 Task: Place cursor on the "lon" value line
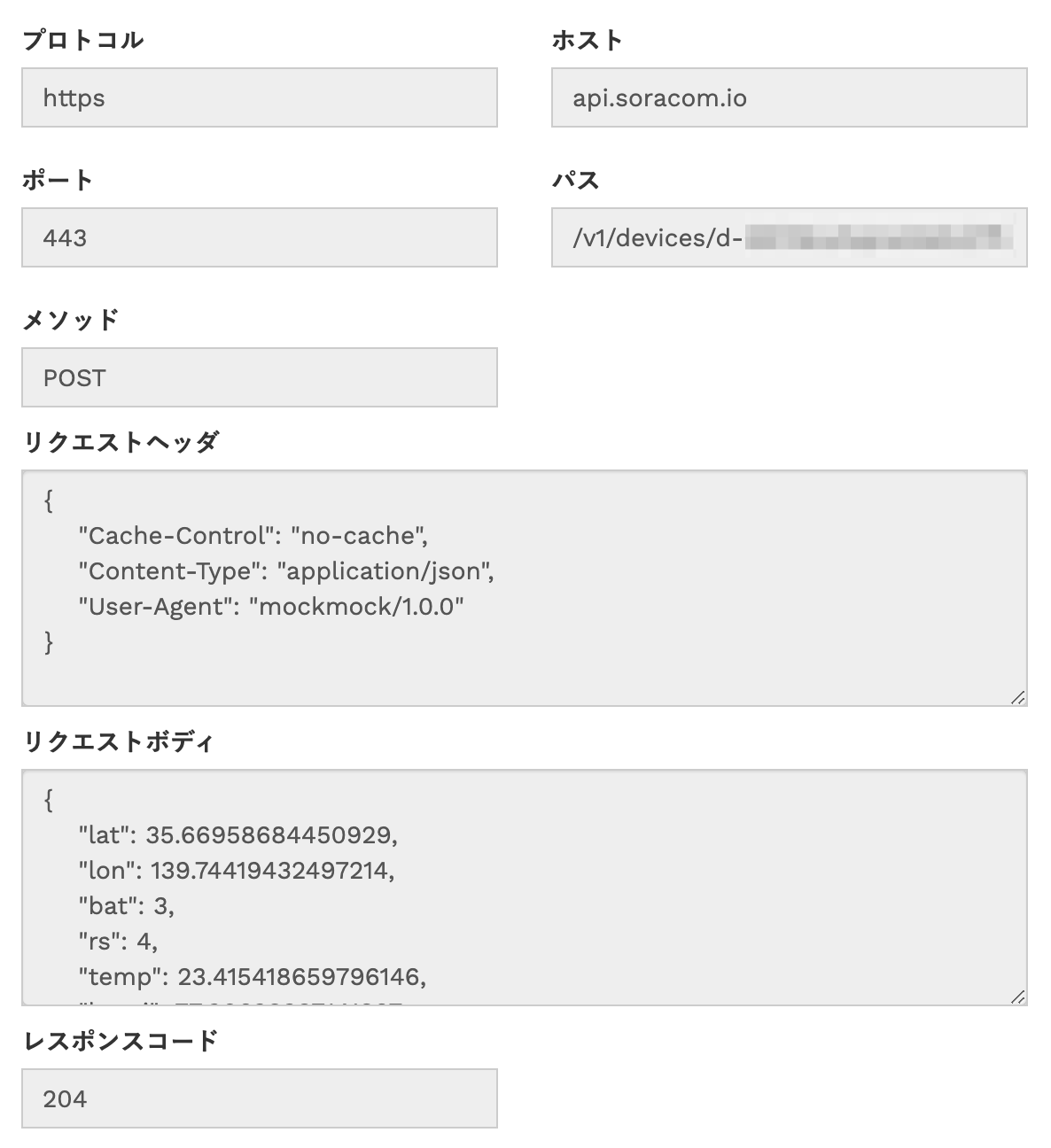236,871
